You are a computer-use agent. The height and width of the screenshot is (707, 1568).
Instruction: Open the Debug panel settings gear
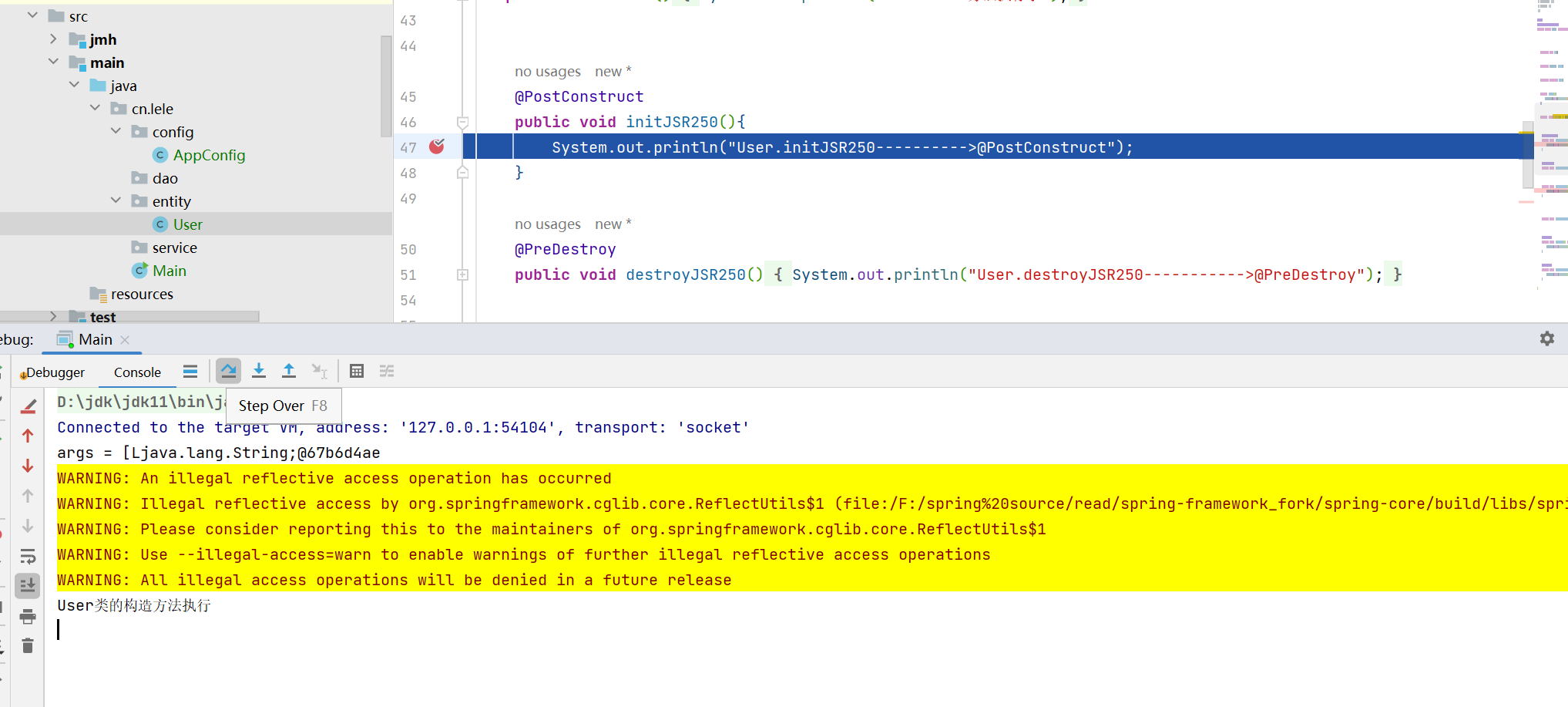click(x=1547, y=338)
